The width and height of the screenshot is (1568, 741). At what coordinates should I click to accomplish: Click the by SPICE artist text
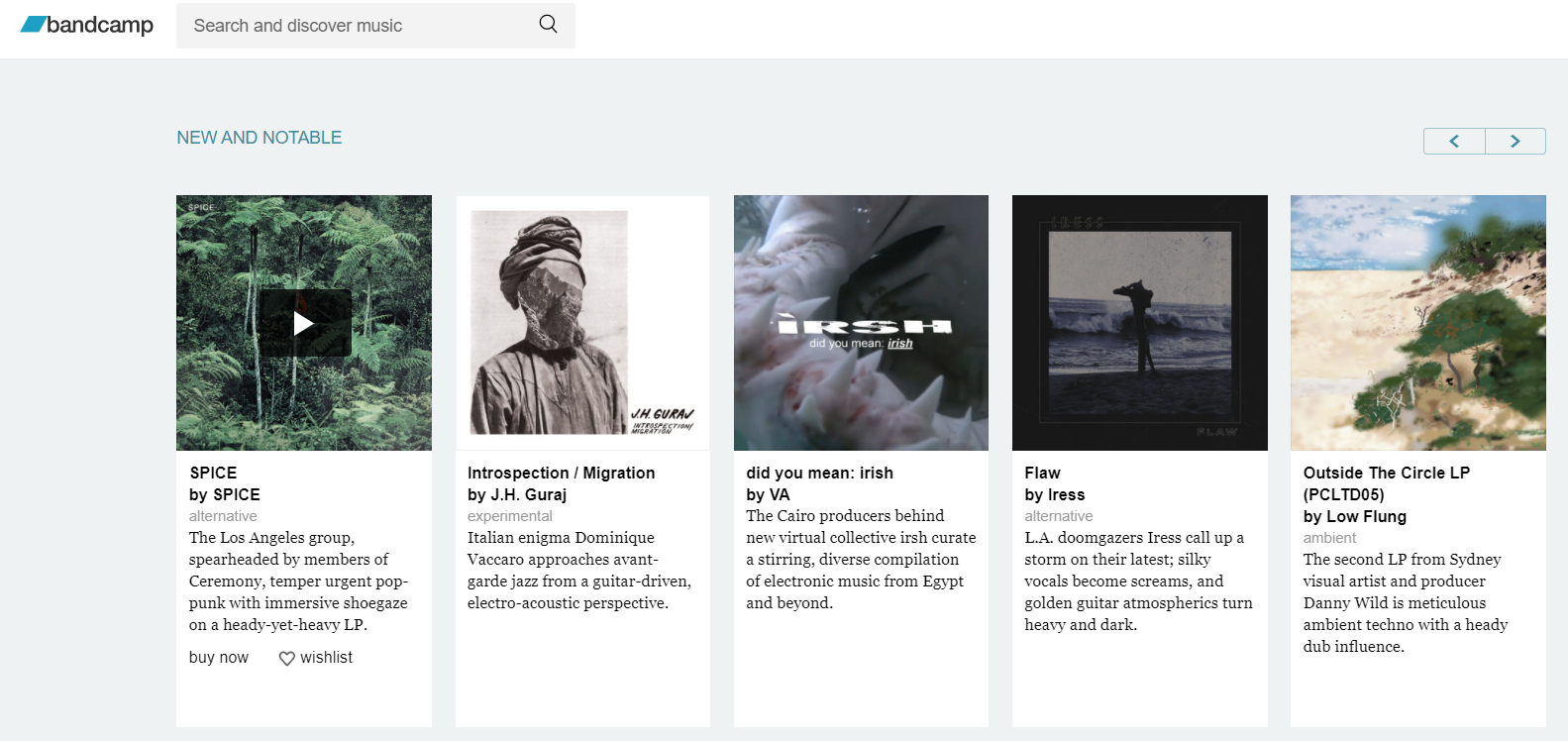[225, 494]
